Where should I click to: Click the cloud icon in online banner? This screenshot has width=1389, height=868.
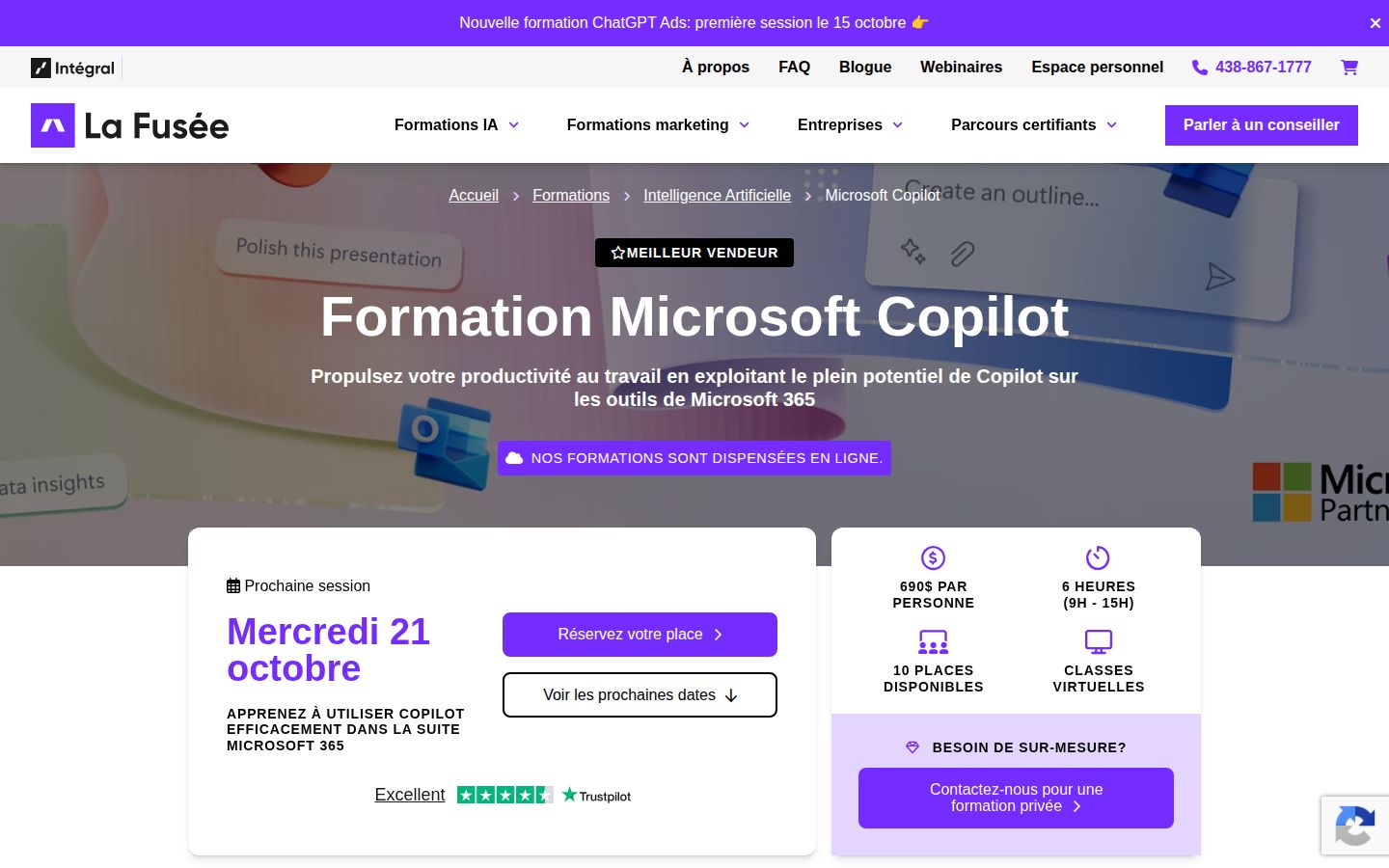coord(515,458)
